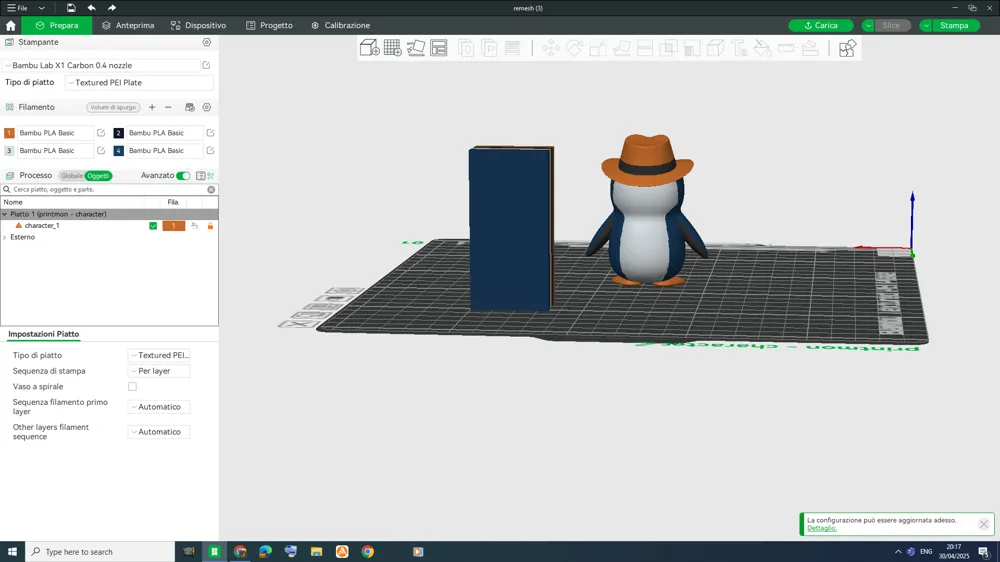Open Sequenza di stampa Per layer dropdown
Screen dimensions: 1000x562
(x=159, y=371)
